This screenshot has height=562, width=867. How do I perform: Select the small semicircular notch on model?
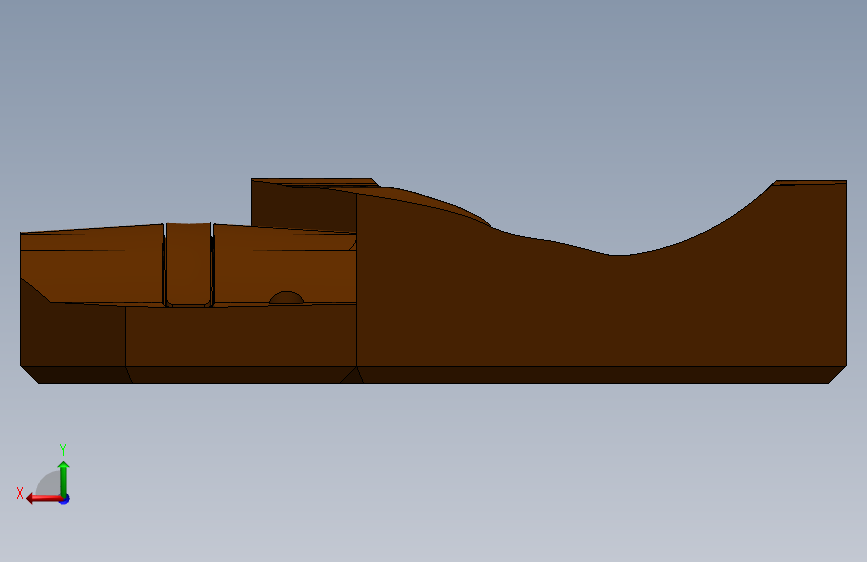click(286, 297)
